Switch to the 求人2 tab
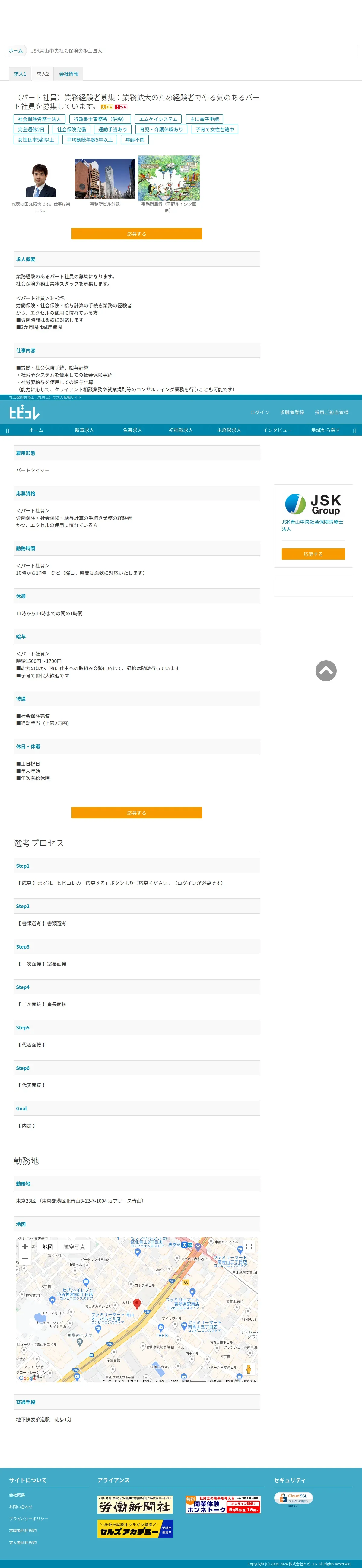 pos(43,74)
